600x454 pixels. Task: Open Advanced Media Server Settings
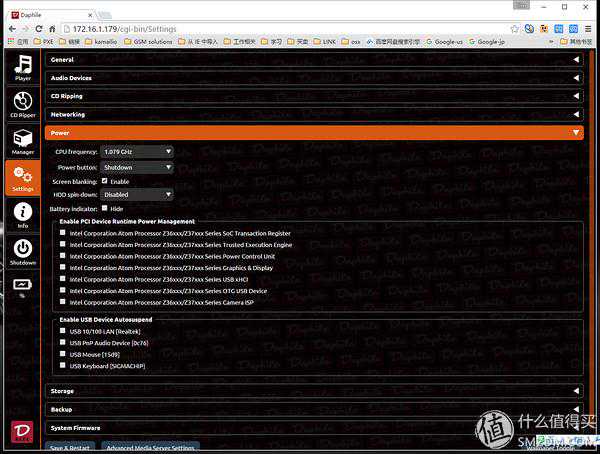point(149,447)
